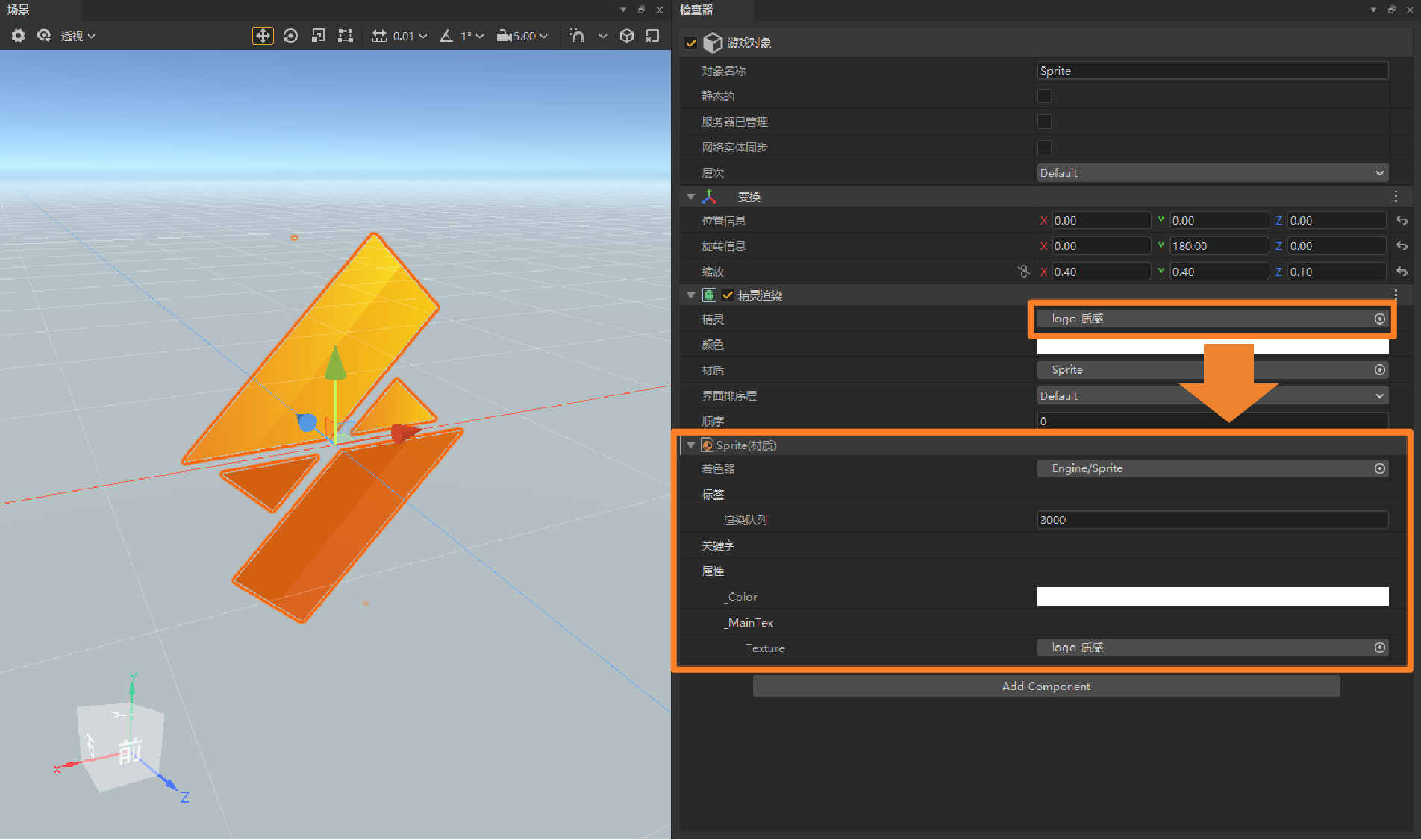Click the scene settings gear icon
The image size is (1421, 840).
(x=17, y=35)
